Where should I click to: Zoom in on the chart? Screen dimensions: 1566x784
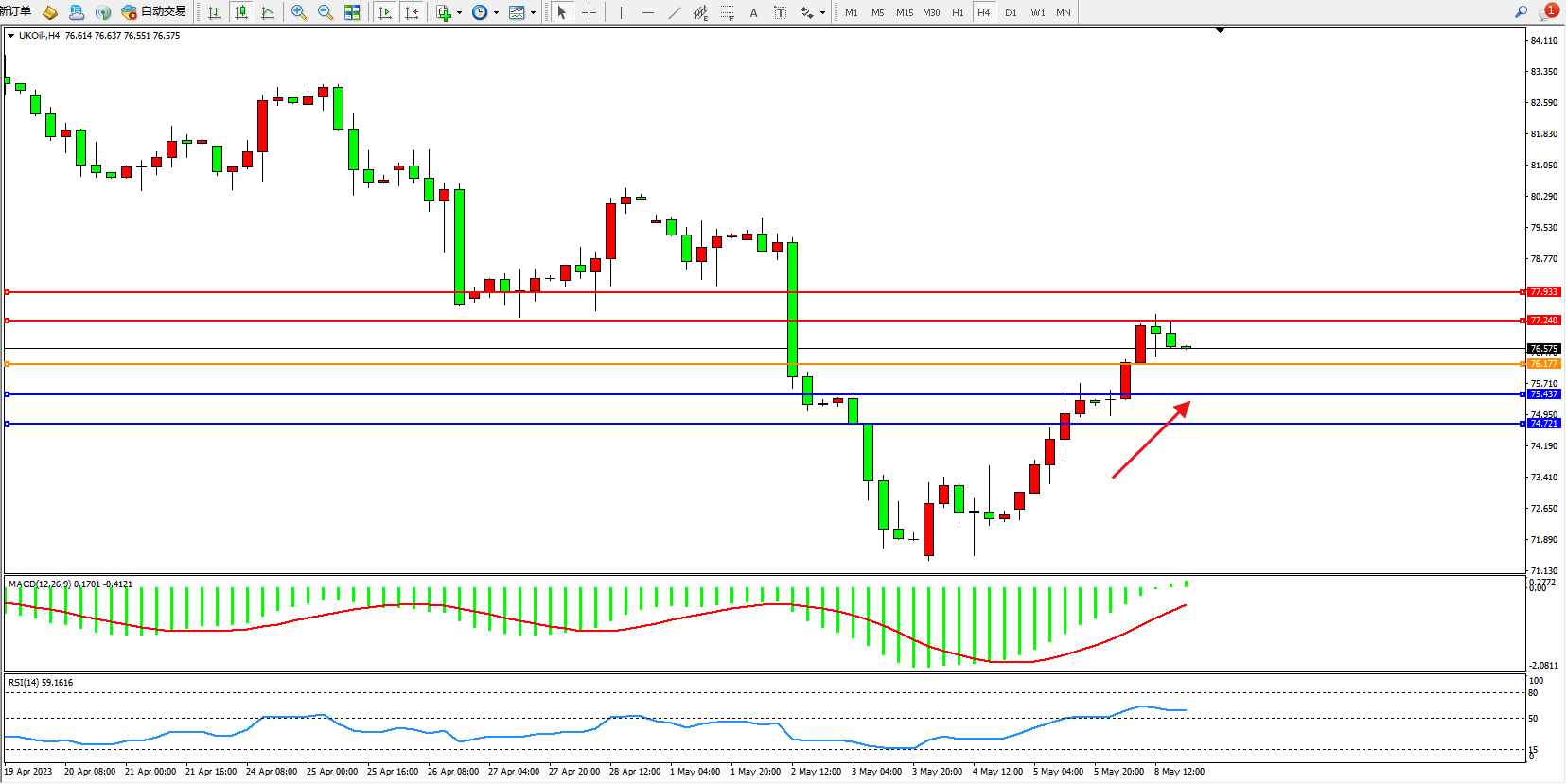[x=299, y=12]
